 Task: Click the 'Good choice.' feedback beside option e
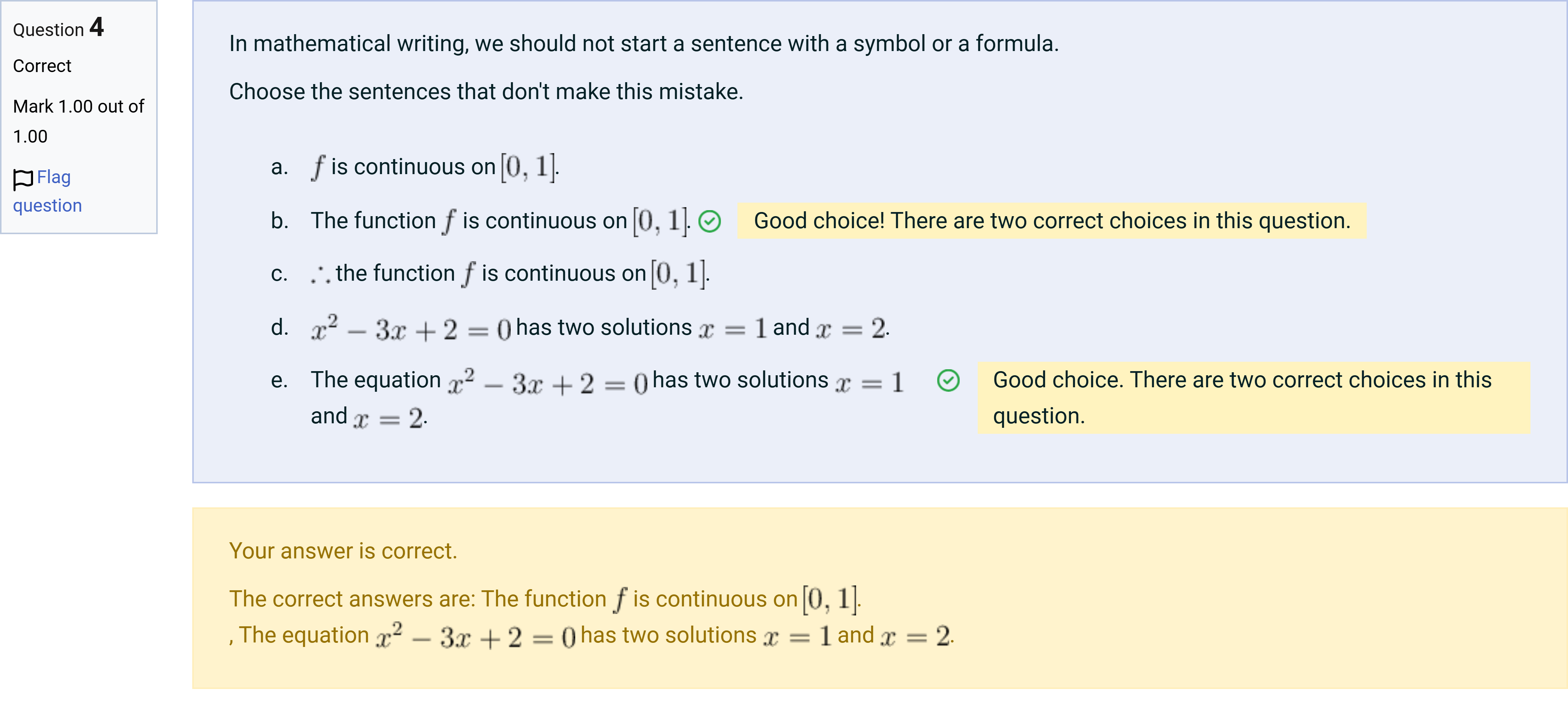[x=1254, y=398]
